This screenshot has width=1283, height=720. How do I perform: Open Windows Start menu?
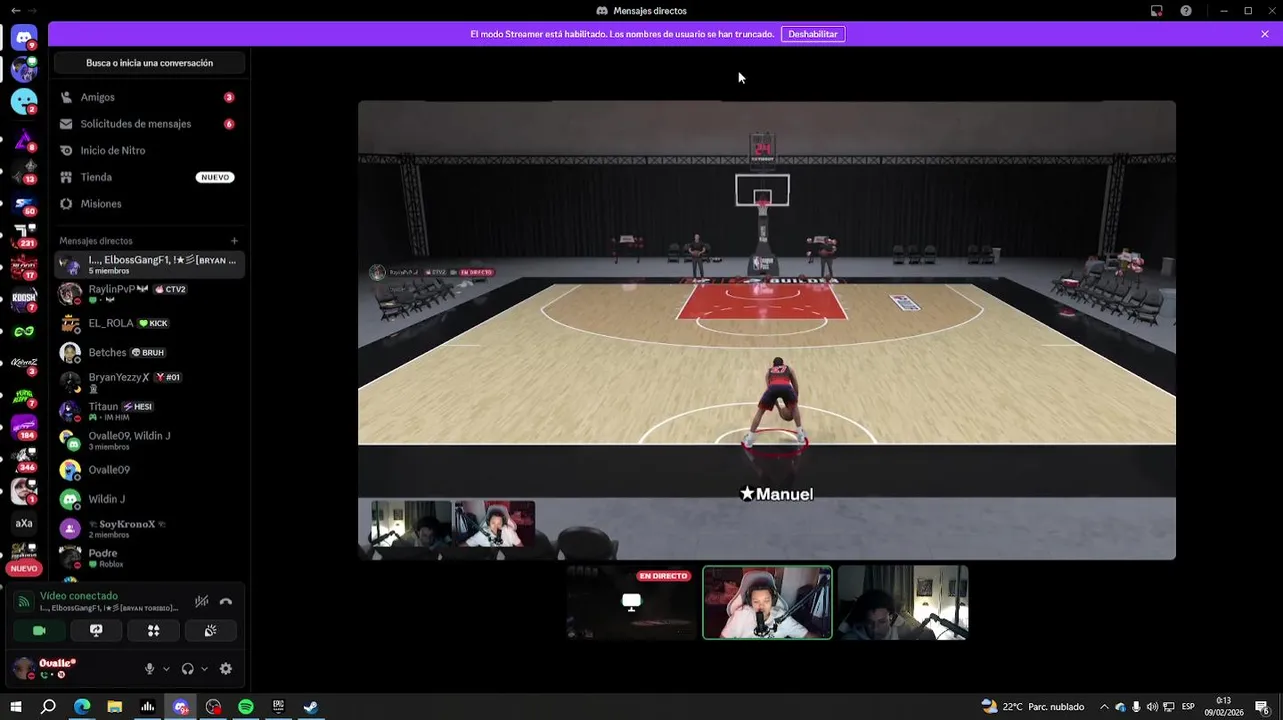tap(16, 707)
